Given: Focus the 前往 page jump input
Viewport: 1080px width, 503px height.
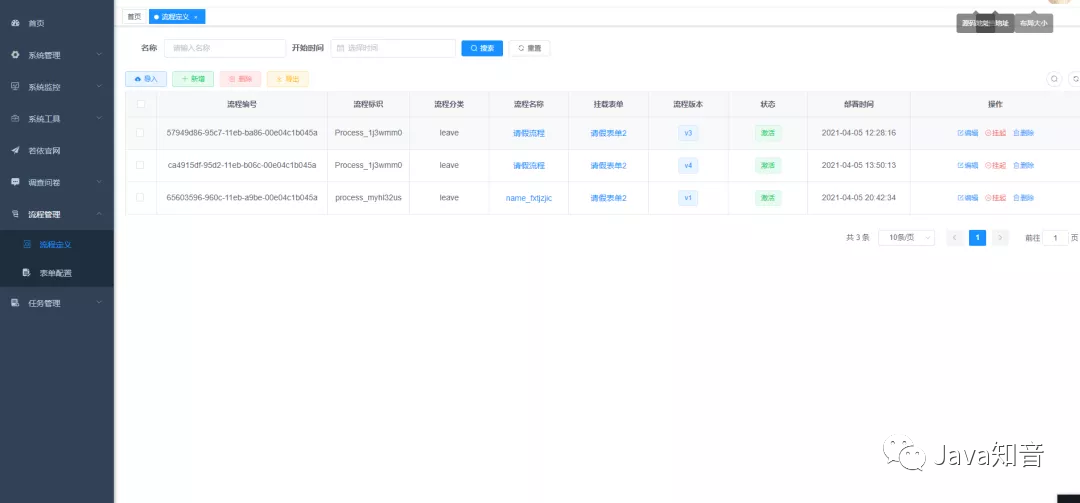Looking at the screenshot, I should coord(1055,238).
